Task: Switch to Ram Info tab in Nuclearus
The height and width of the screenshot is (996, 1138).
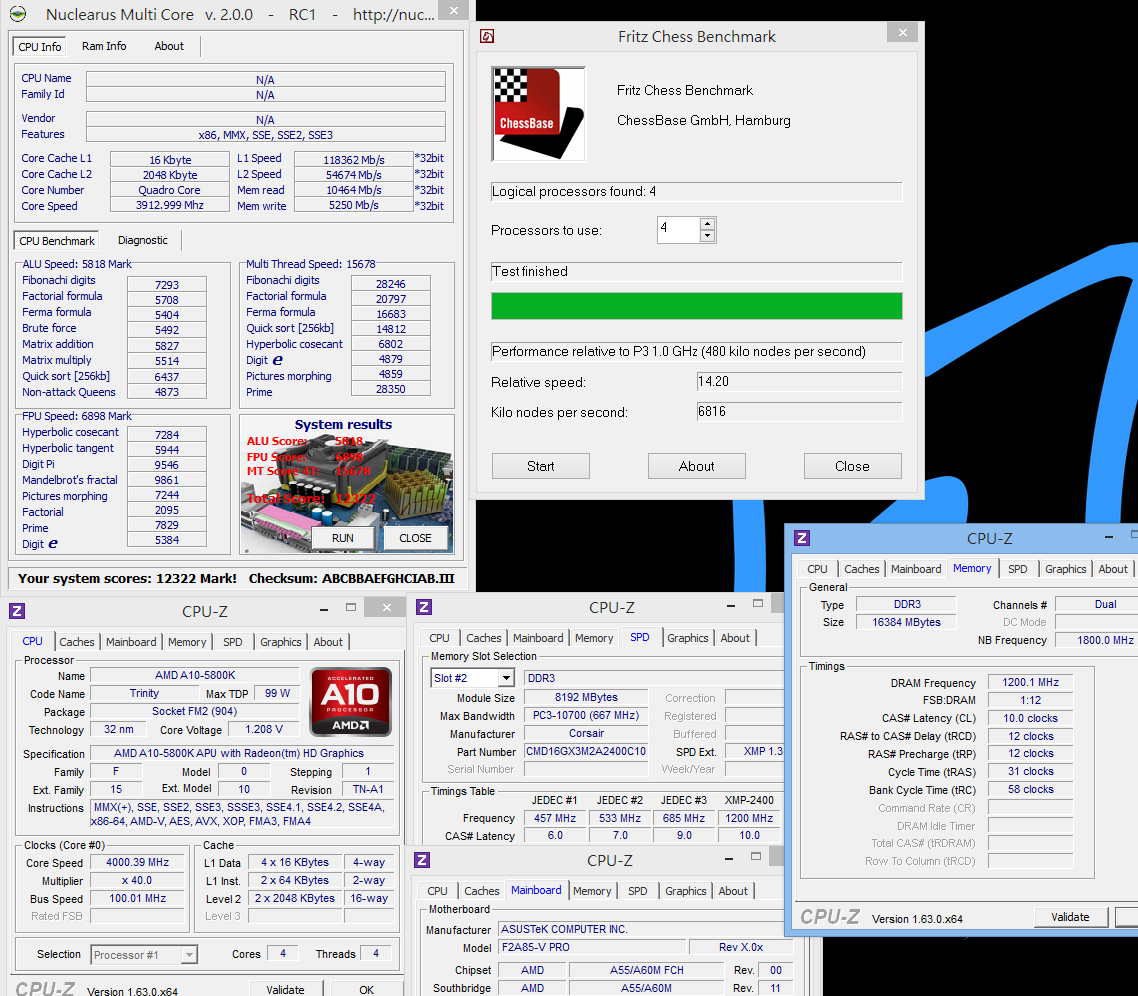Action: coord(104,46)
